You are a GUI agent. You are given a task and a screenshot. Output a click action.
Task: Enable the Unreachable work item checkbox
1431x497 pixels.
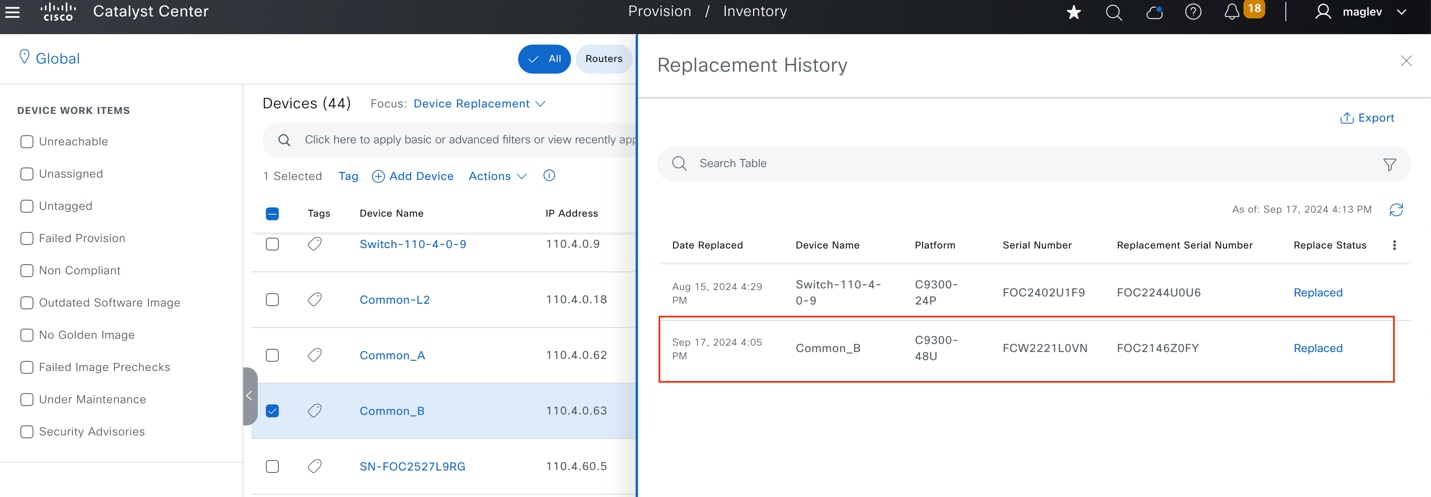click(x=27, y=142)
